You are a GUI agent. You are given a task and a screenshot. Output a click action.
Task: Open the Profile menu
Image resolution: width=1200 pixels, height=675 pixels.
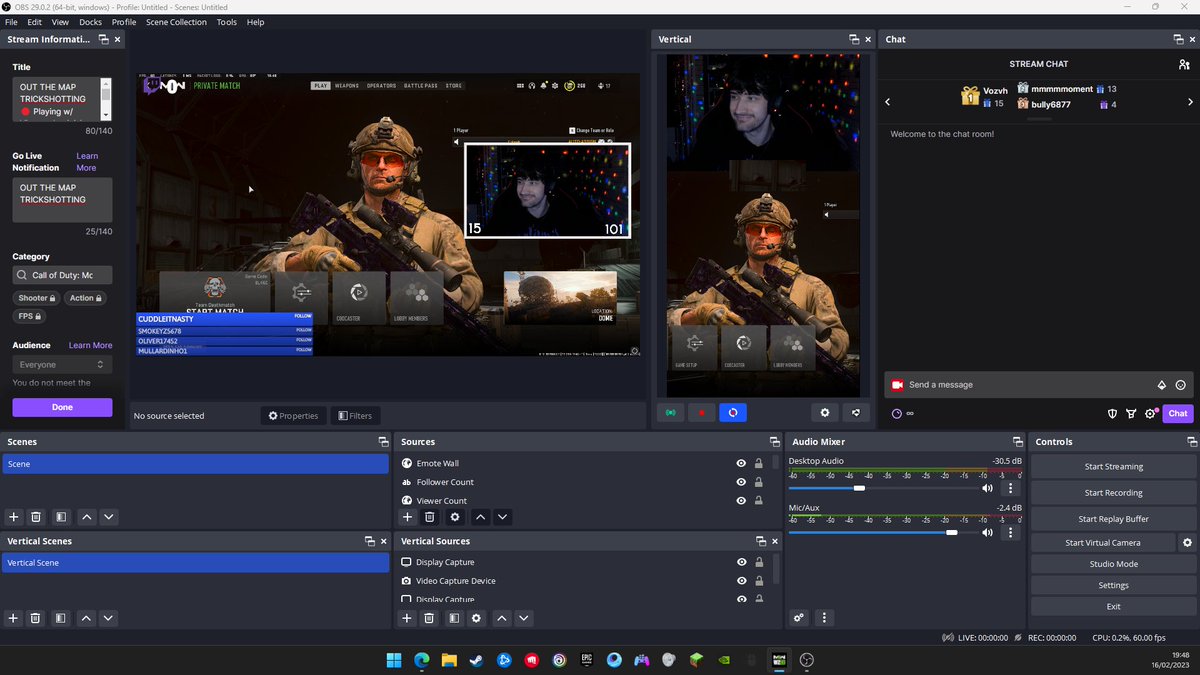124,22
